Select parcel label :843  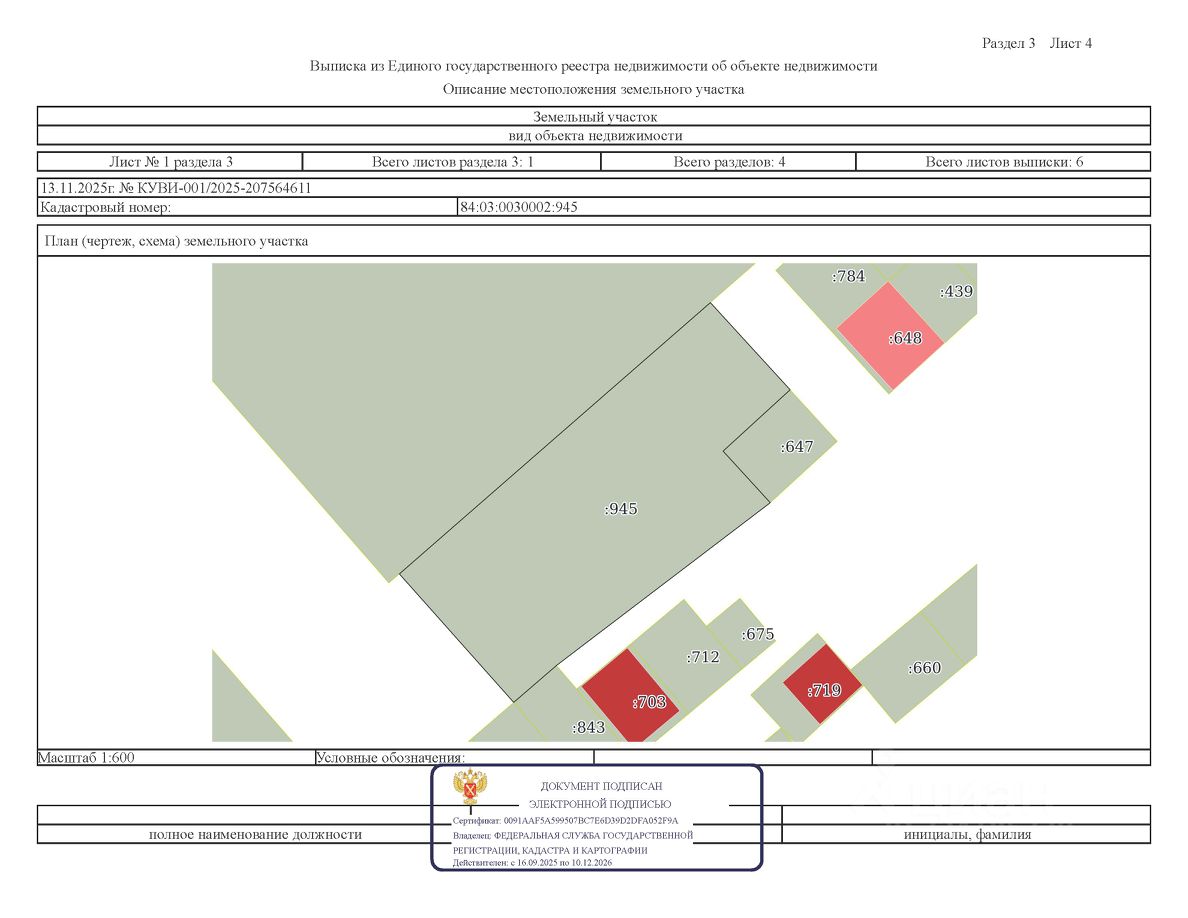[x=588, y=727]
